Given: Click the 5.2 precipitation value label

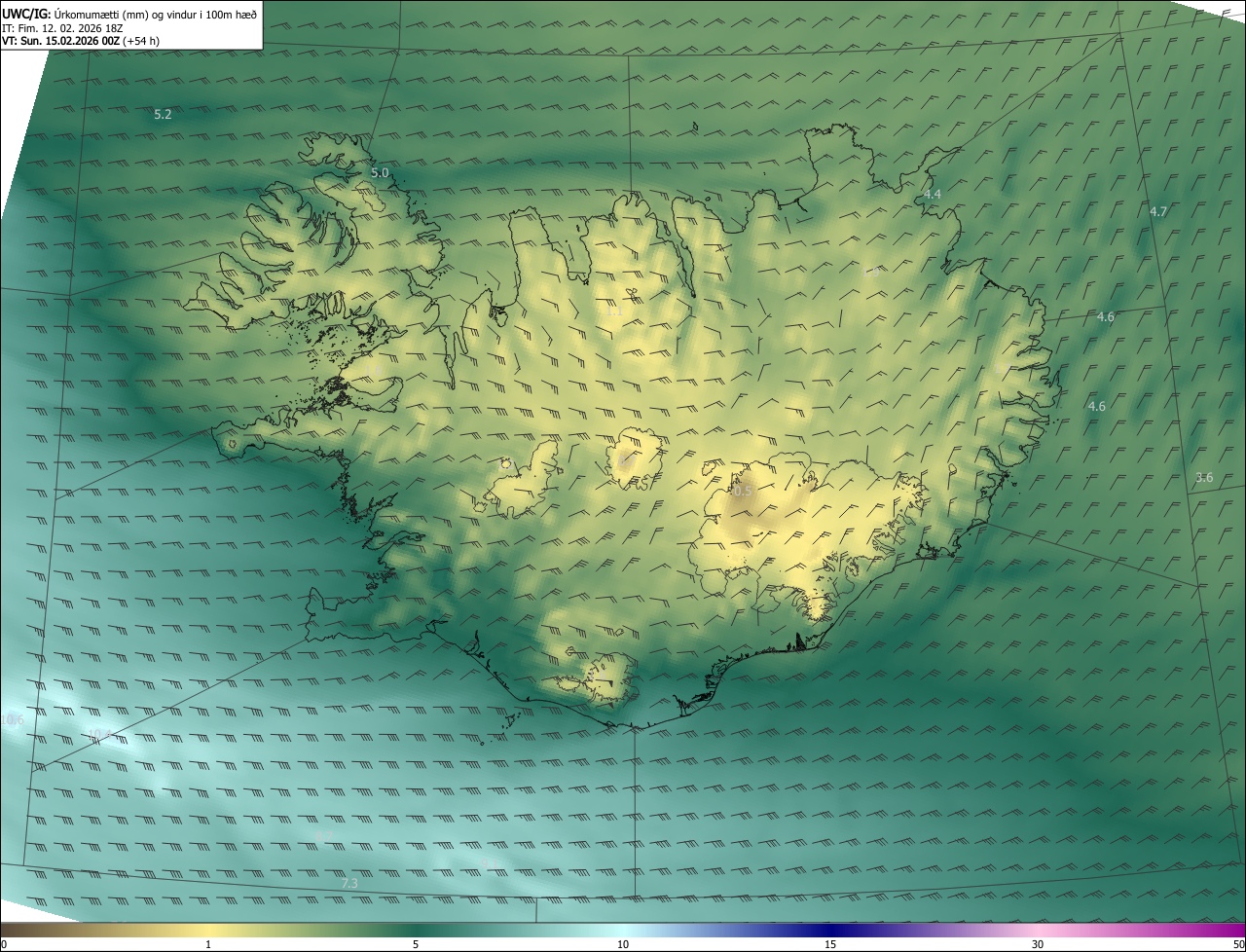Looking at the screenshot, I should 163,115.
